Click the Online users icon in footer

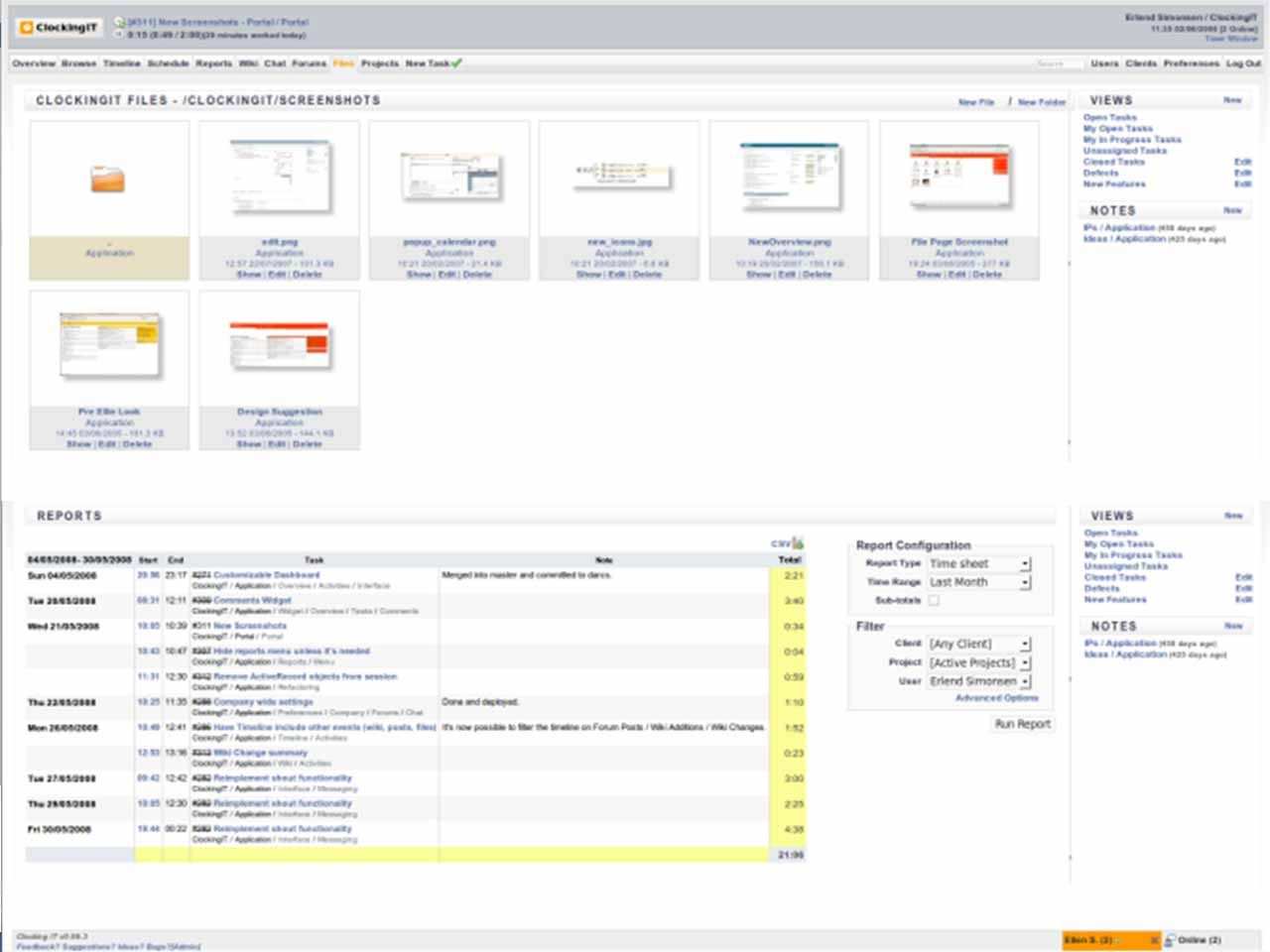(x=1170, y=939)
